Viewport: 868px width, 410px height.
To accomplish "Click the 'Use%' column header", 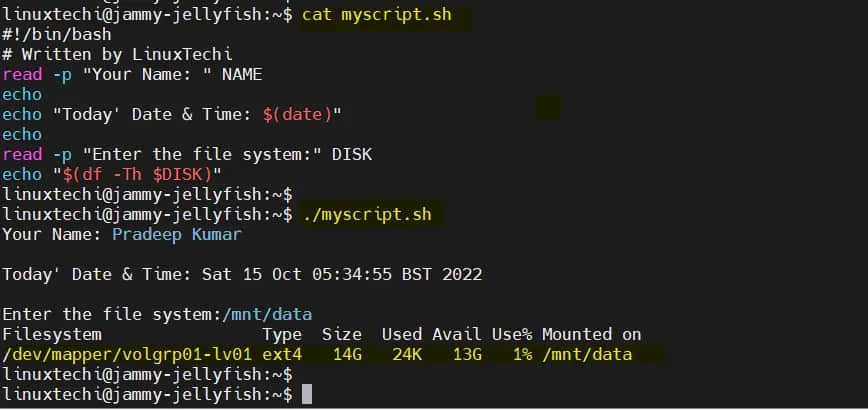I will pyautogui.click(x=511, y=334).
